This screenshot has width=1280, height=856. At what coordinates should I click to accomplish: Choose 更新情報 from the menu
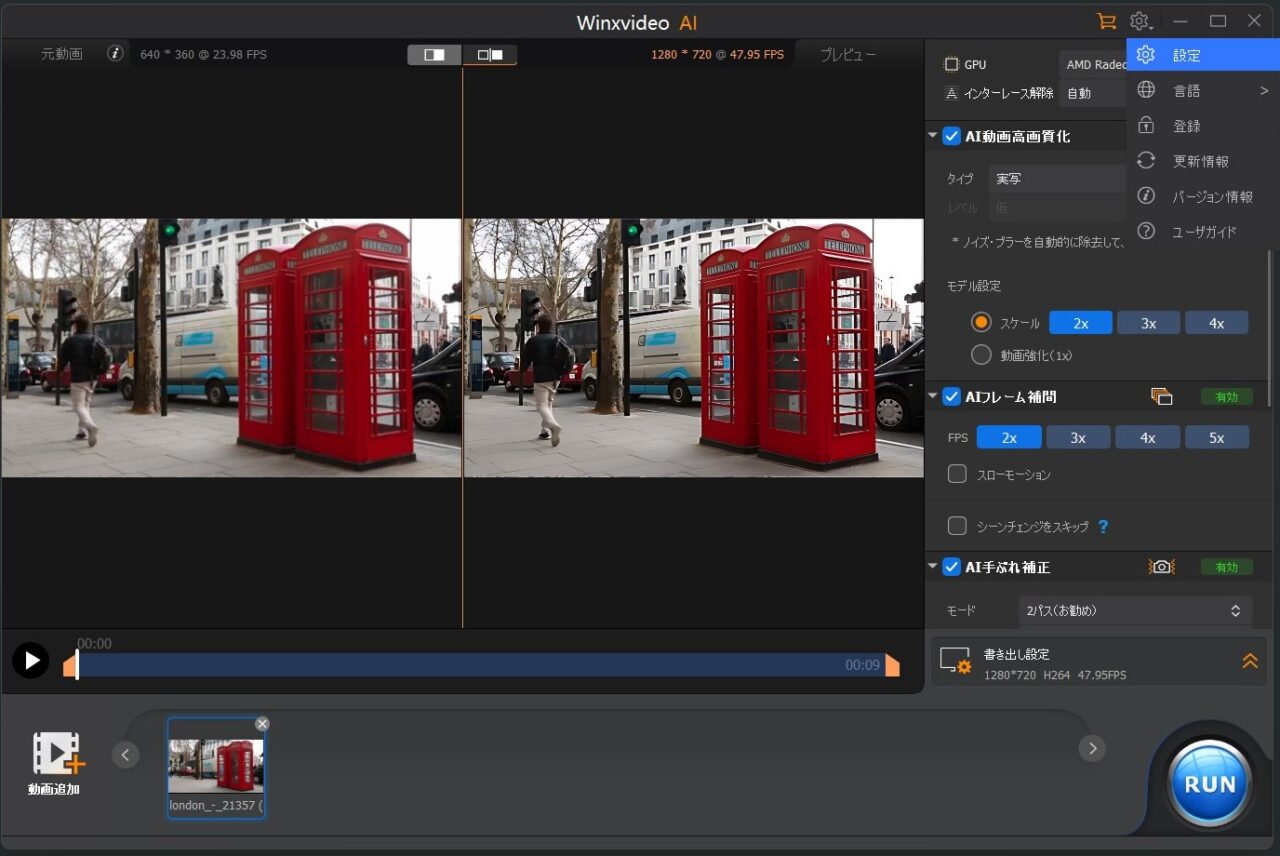(1203, 160)
